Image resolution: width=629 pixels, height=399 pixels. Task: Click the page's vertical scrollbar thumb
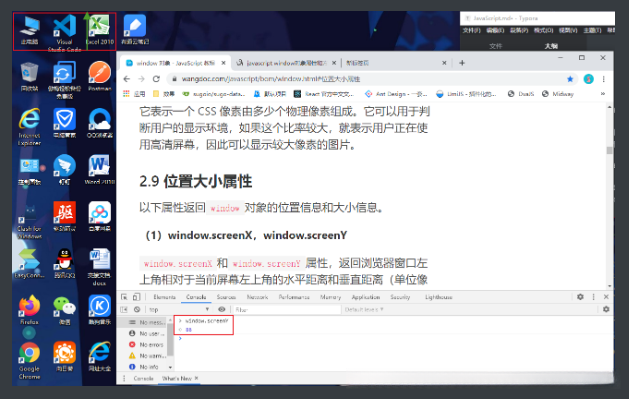tap(609, 150)
